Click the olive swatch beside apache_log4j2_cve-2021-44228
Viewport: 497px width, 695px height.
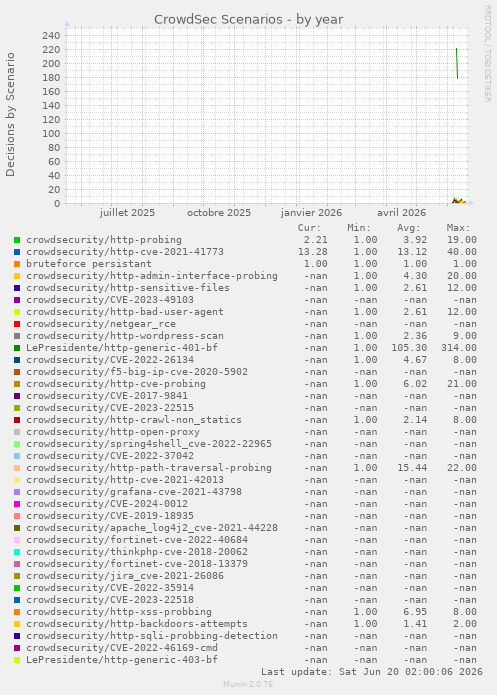pyautogui.click(x=17, y=528)
